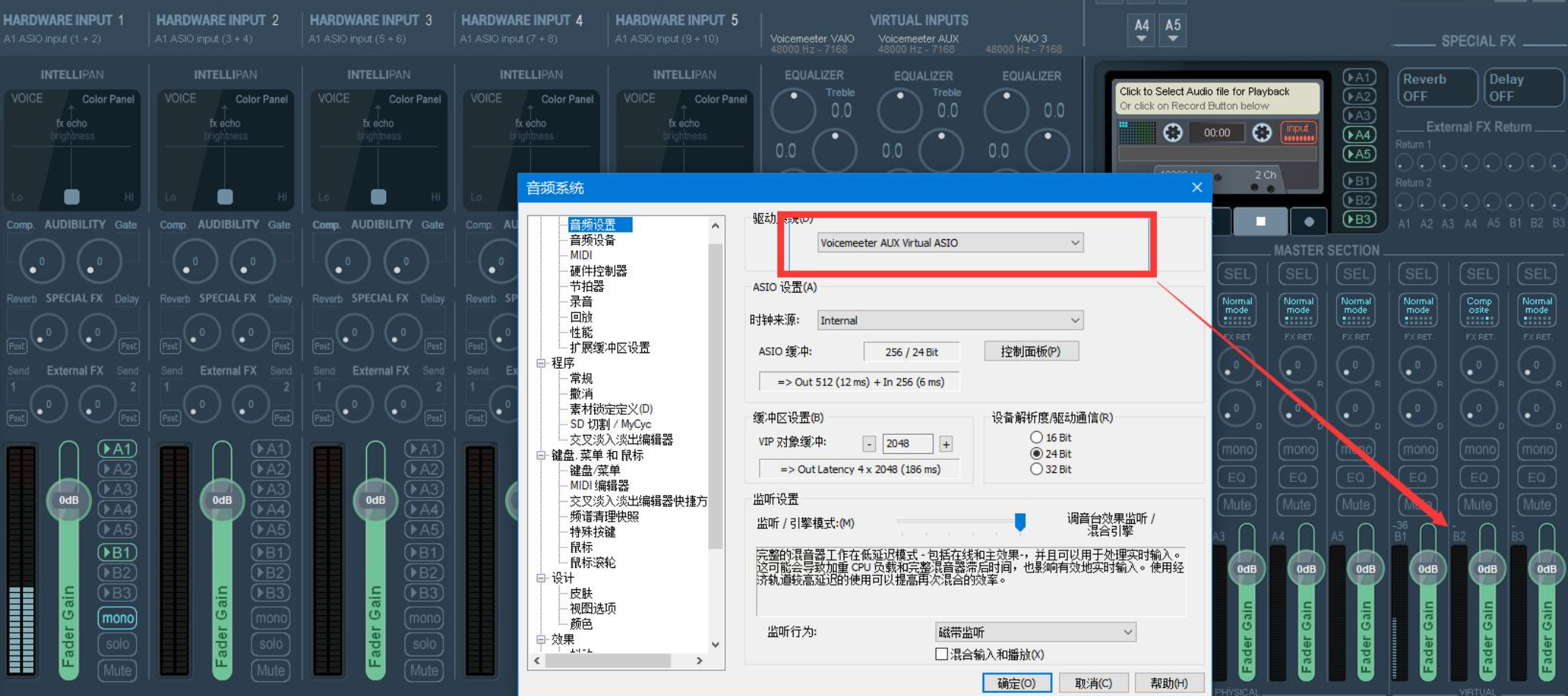The height and width of the screenshot is (696, 1568).
Task: Open the 监听行为 dropdown showing 磁带监听
Action: click(1036, 632)
